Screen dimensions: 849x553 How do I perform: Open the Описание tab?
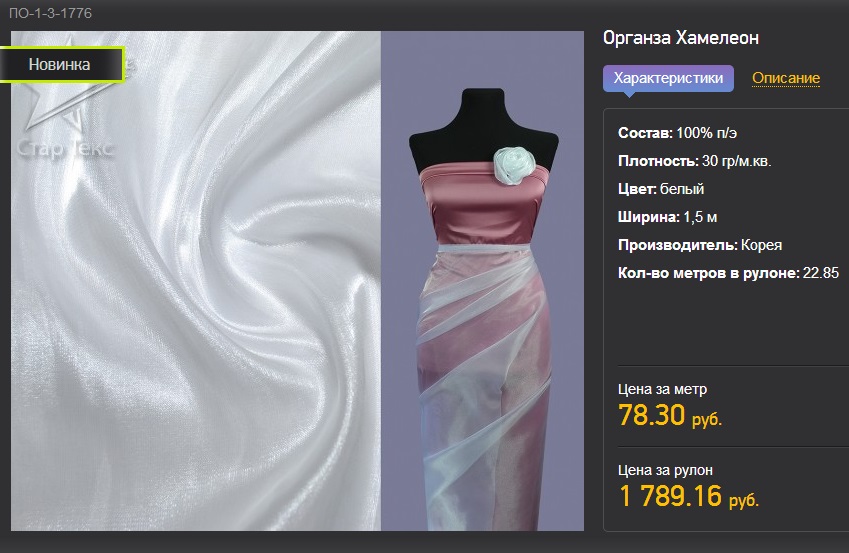point(786,78)
